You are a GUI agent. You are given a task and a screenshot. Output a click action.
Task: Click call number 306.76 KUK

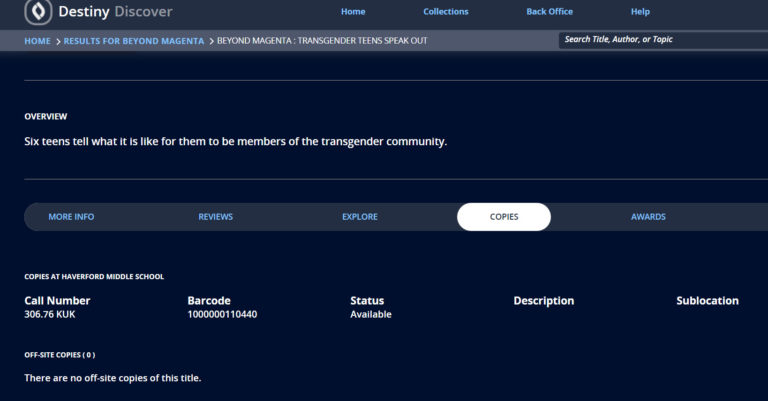[50, 314]
